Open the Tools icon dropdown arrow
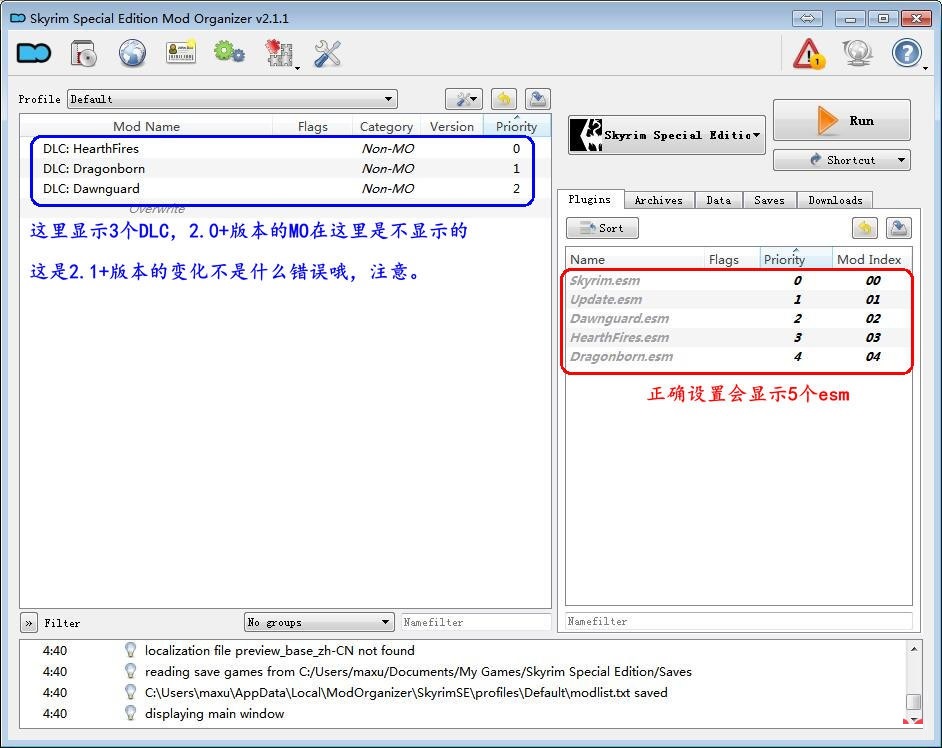 point(297,68)
